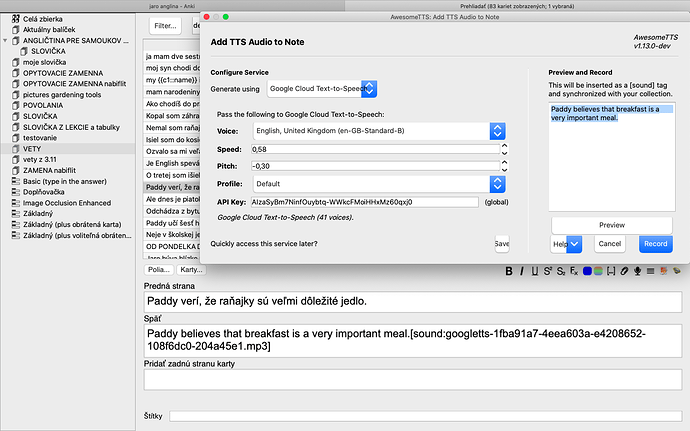Select the ZAMENA nabiflit deck
Image resolution: width=690 pixels, height=431 pixels.
click(x=49, y=170)
